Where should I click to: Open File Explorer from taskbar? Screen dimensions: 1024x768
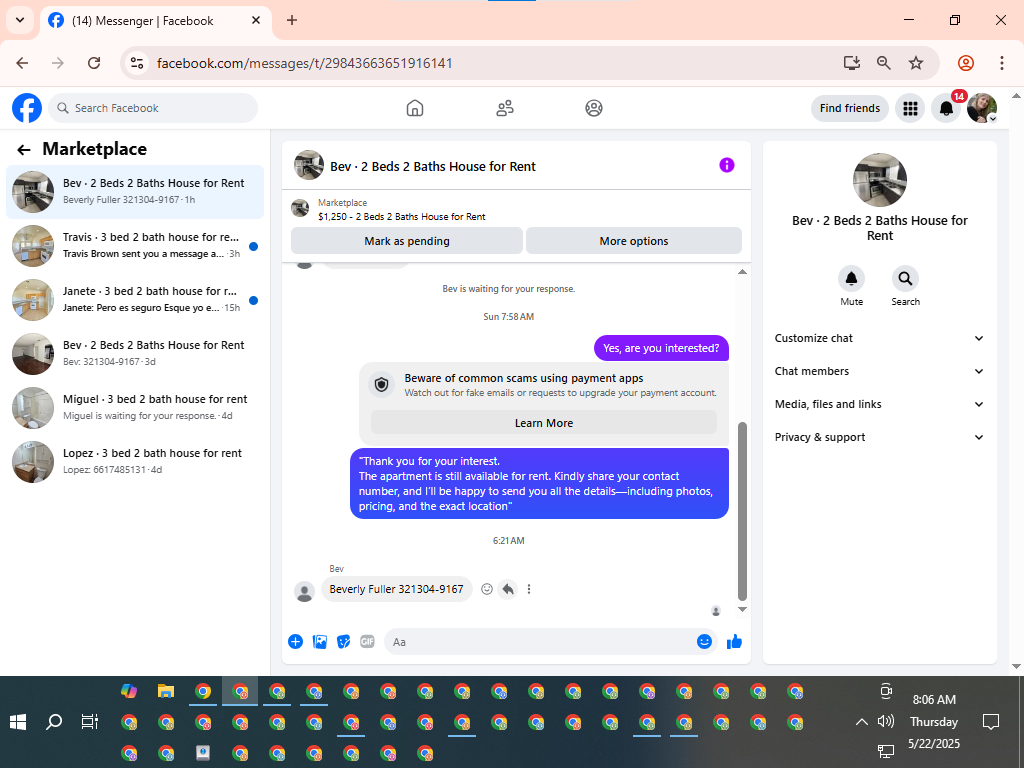pos(166,691)
